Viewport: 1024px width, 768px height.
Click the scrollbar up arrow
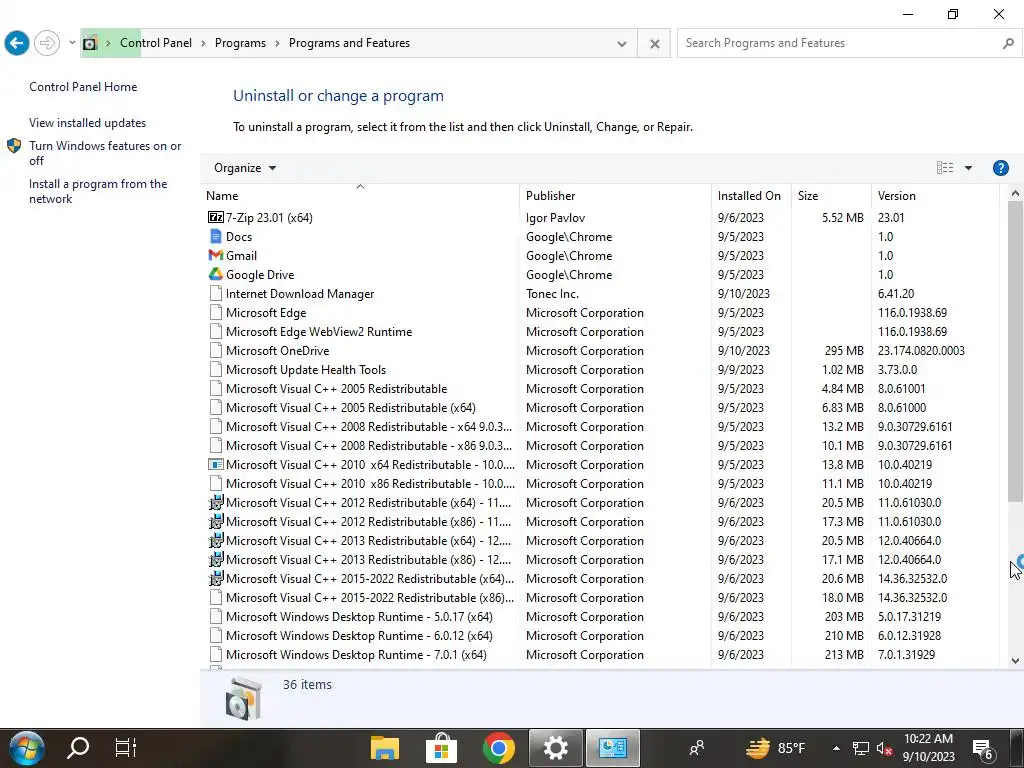[1015, 193]
